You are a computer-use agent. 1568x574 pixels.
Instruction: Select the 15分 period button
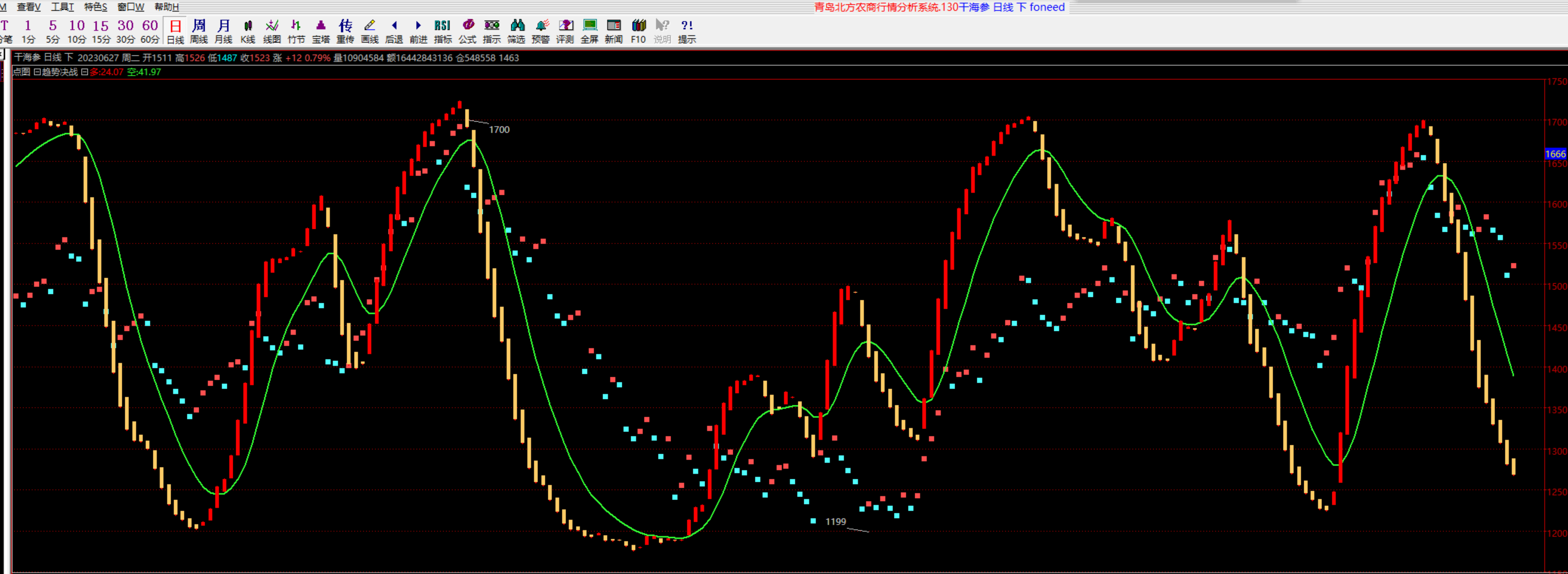pyautogui.click(x=101, y=31)
